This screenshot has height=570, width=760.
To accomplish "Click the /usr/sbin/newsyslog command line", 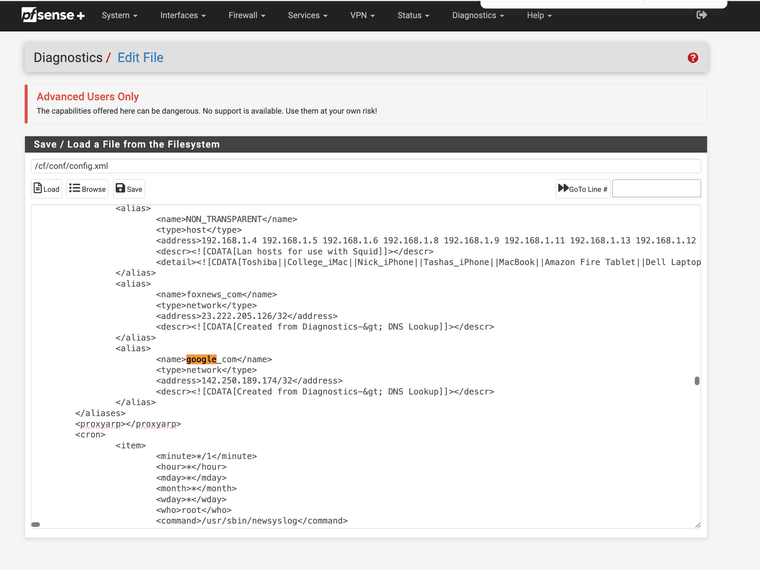I will (252, 521).
